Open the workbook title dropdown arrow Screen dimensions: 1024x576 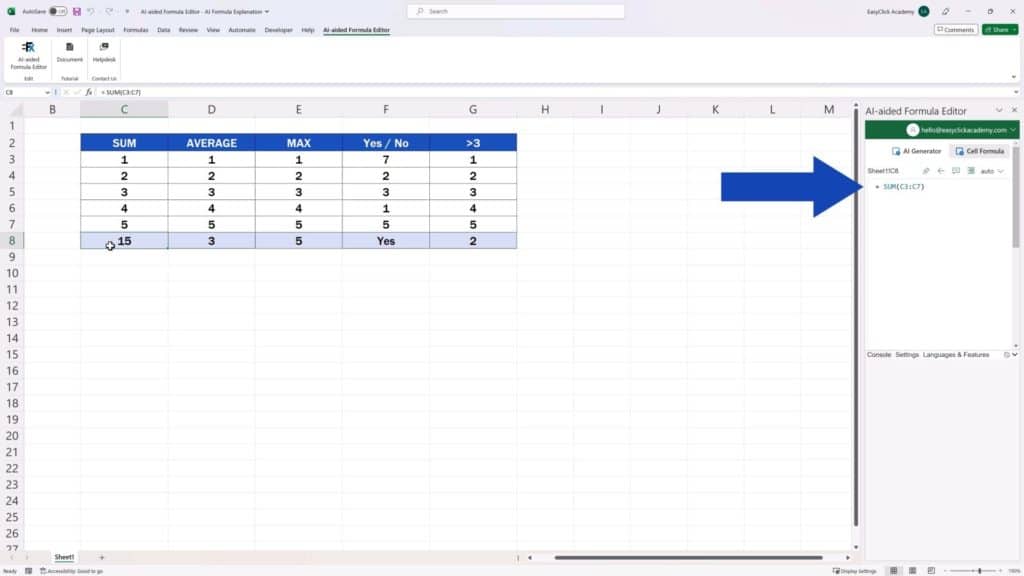[266, 11]
